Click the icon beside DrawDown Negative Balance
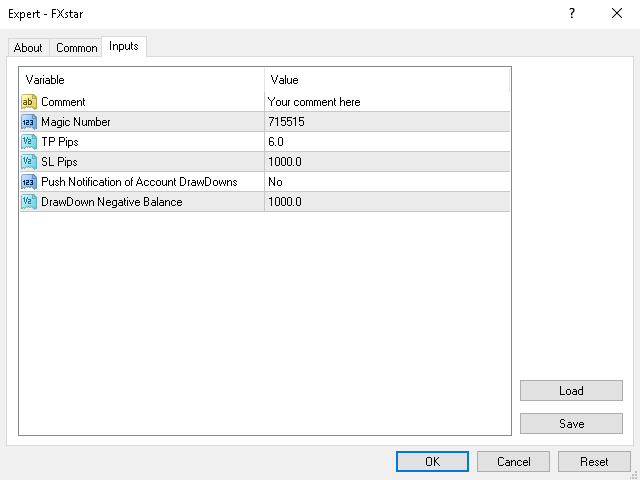Screen dimensions: 640x480 tap(29, 202)
